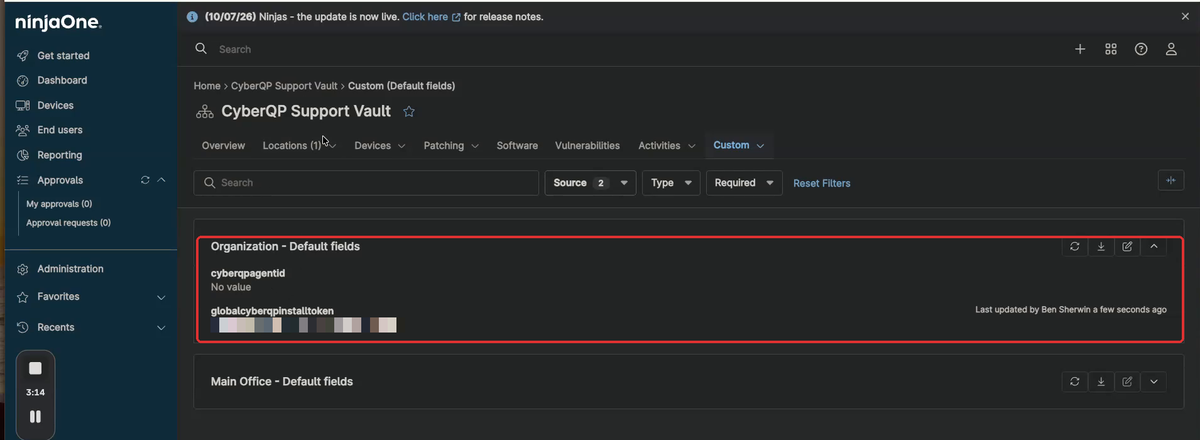This screenshot has width=1200, height=440.
Task: Expand the Recents sidebar section
Action: click(161, 327)
